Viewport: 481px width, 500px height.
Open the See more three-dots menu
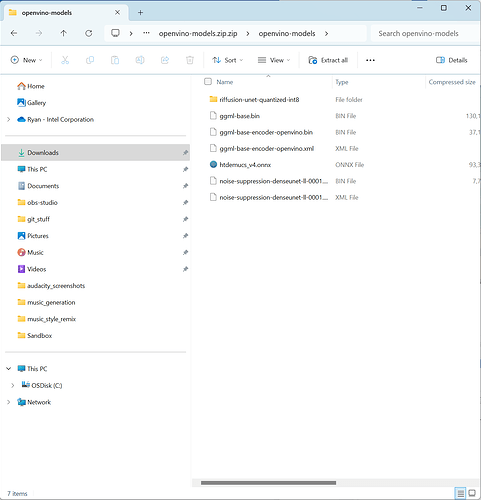pyautogui.click(x=370, y=60)
